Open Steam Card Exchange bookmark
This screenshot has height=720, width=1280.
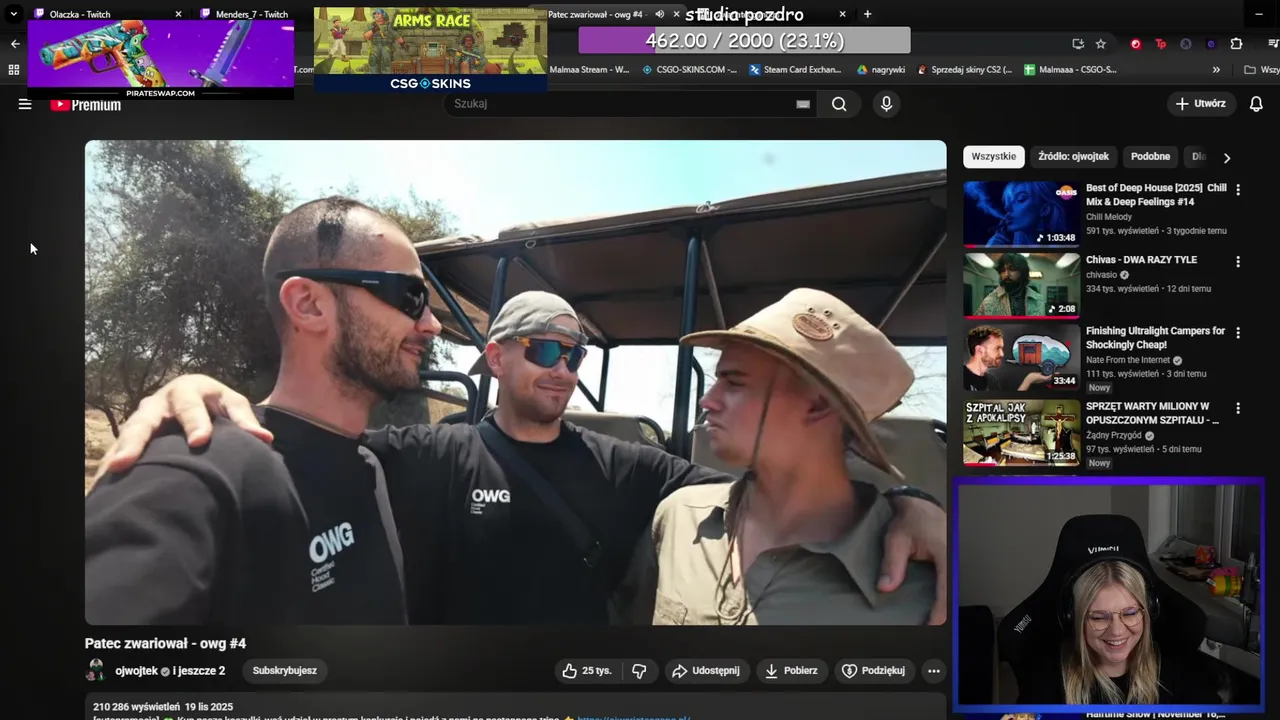(795, 70)
